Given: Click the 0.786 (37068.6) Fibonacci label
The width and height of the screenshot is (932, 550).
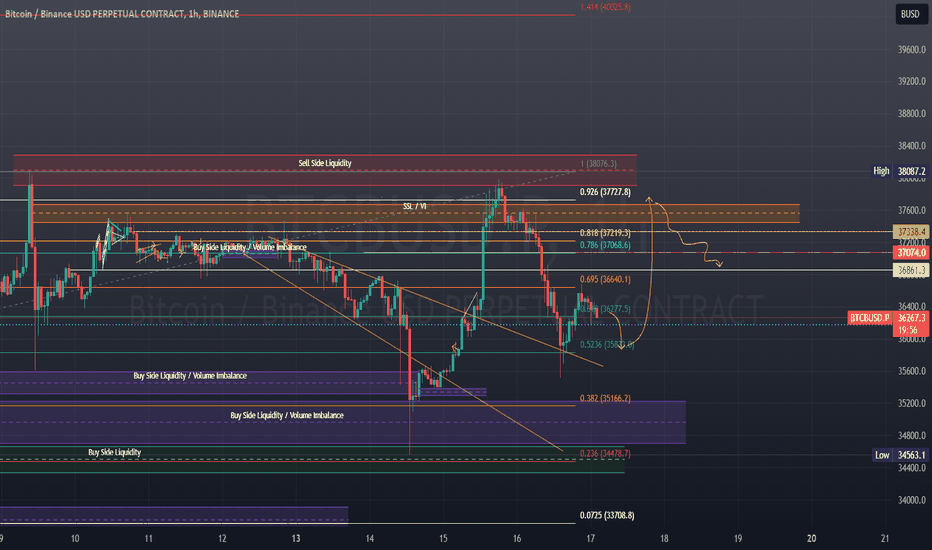Looking at the screenshot, I should tap(605, 245).
